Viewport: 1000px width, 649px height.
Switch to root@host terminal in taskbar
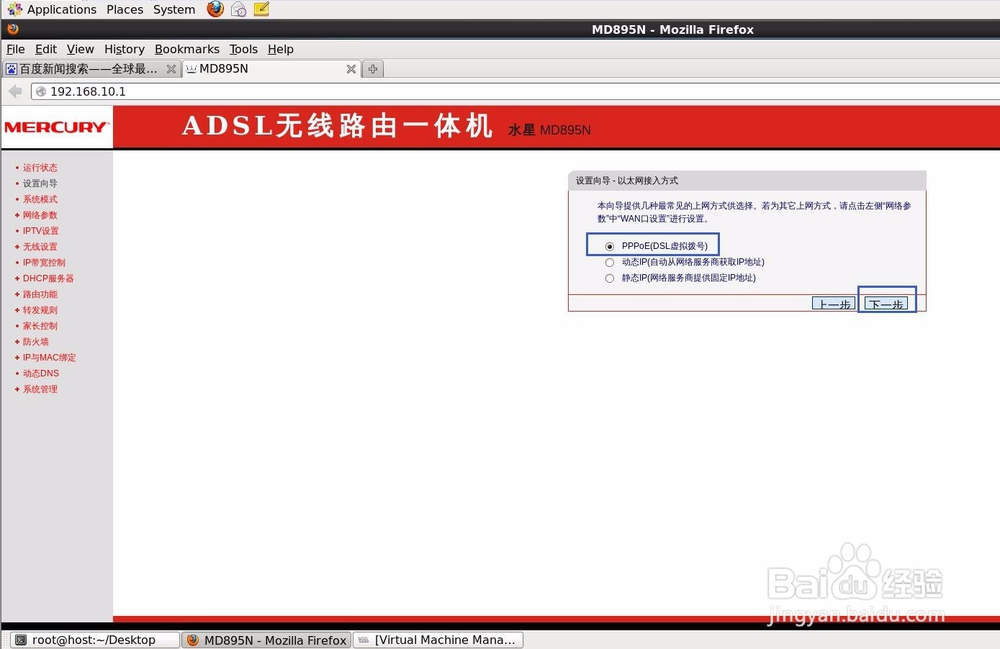point(95,639)
